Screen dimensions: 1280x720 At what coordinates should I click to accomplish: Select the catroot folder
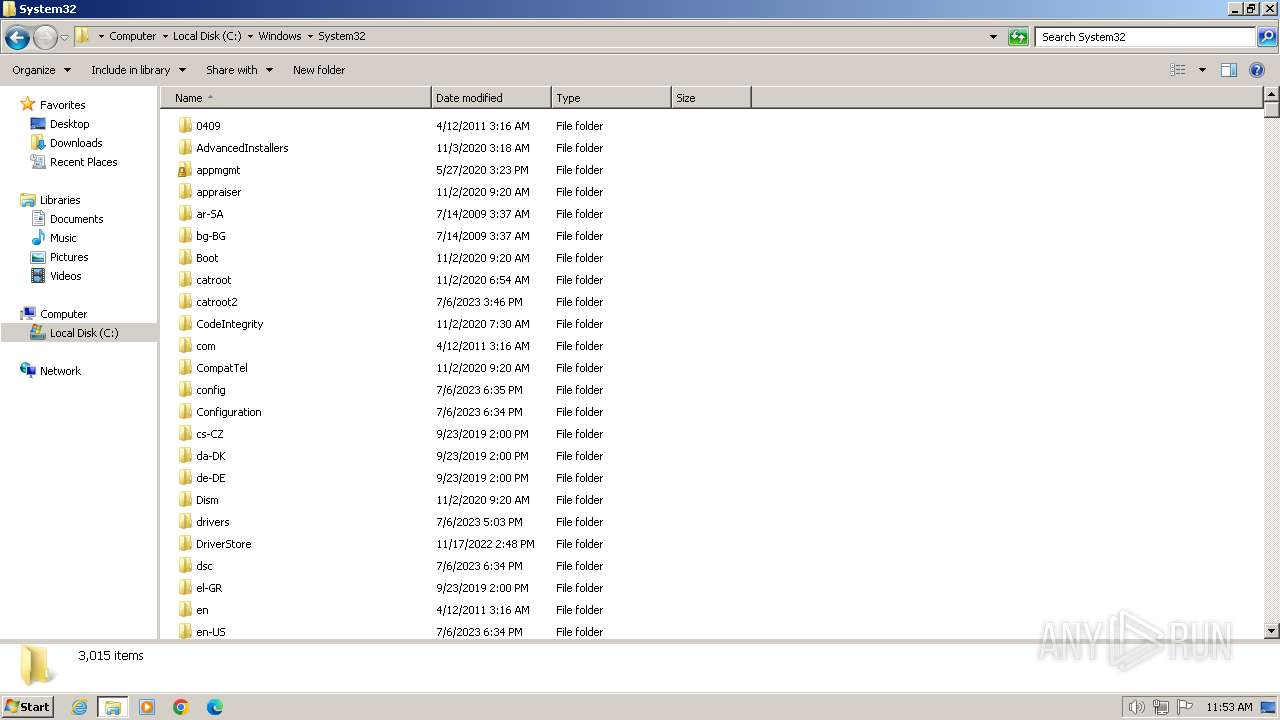[213, 280]
